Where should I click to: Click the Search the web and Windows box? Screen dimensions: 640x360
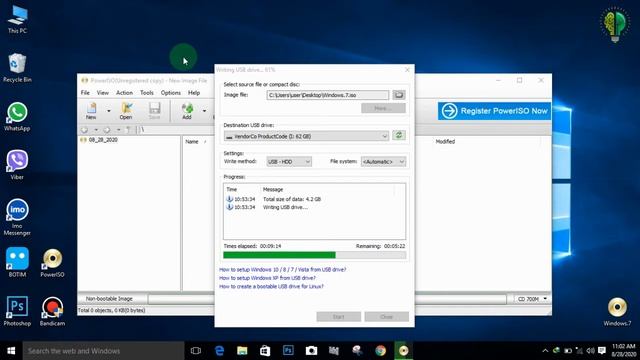[x=103, y=351]
